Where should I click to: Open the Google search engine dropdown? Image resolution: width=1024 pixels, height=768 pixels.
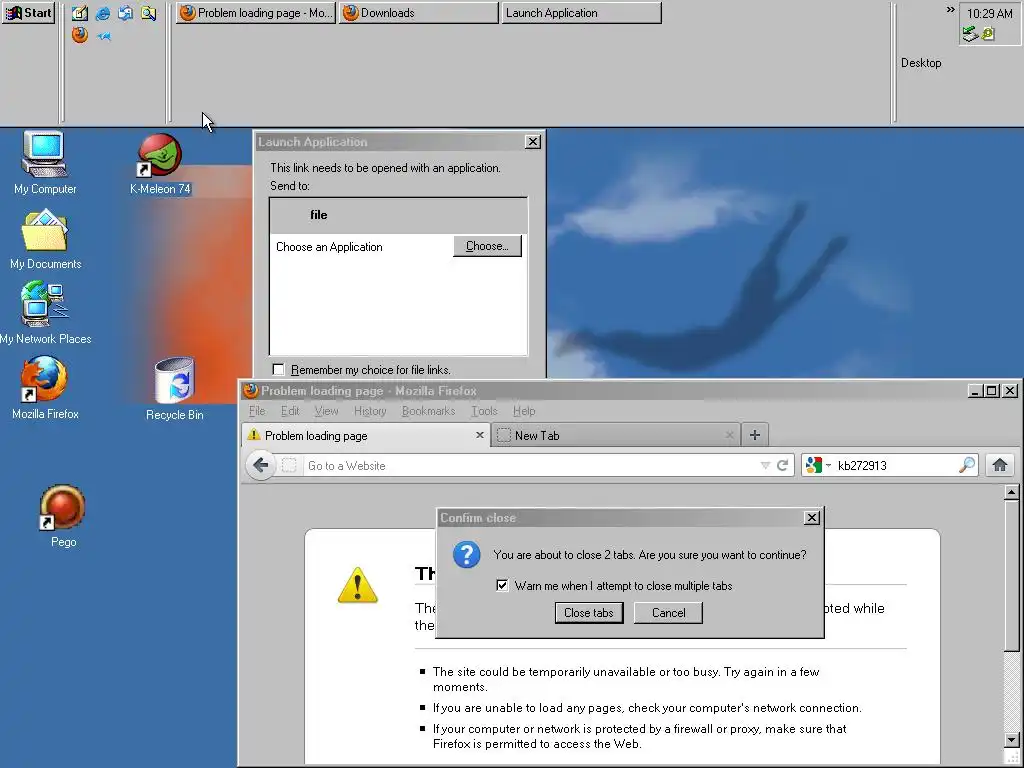[818, 466]
